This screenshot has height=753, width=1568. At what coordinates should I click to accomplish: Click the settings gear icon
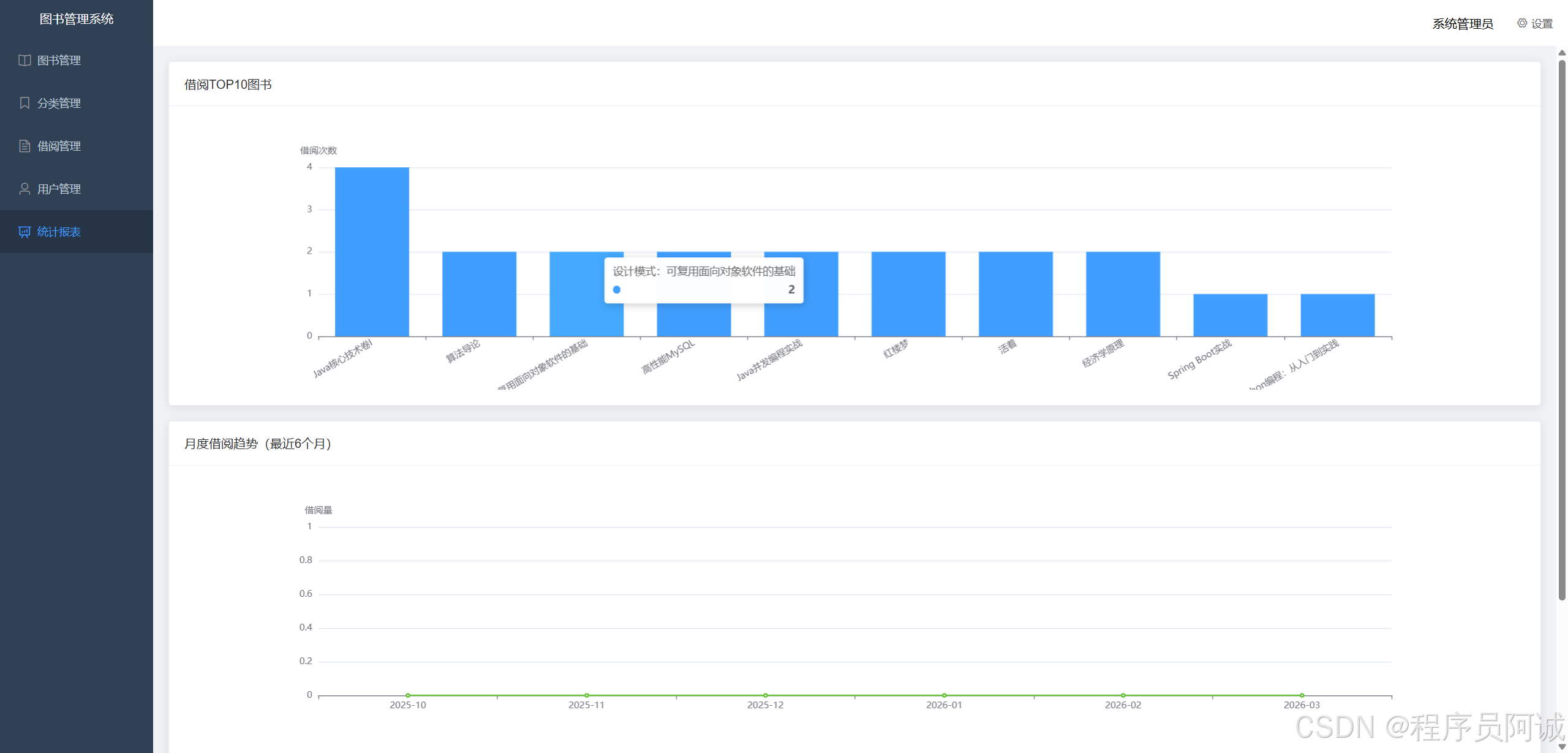(x=1521, y=23)
